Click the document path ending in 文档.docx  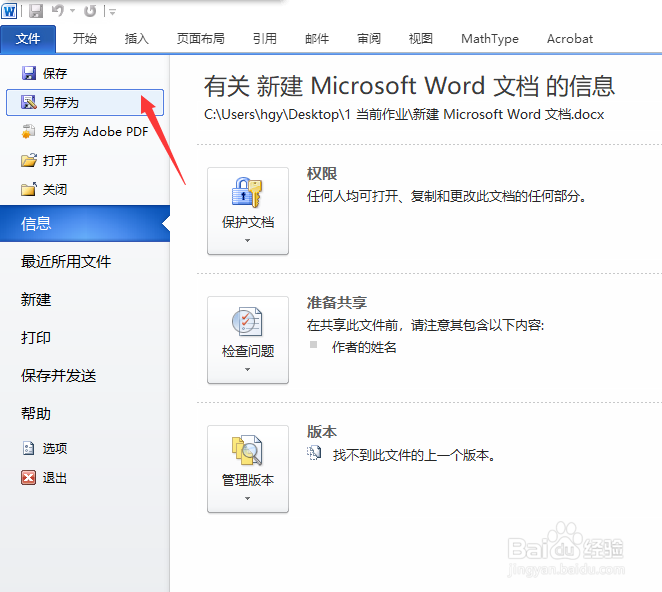click(404, 114)
